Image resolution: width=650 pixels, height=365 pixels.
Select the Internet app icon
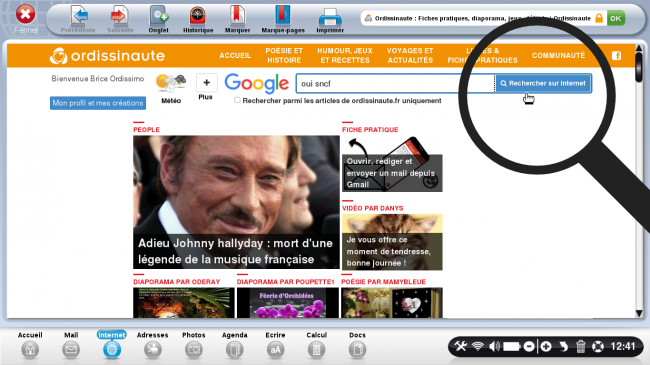pos(112,350)
